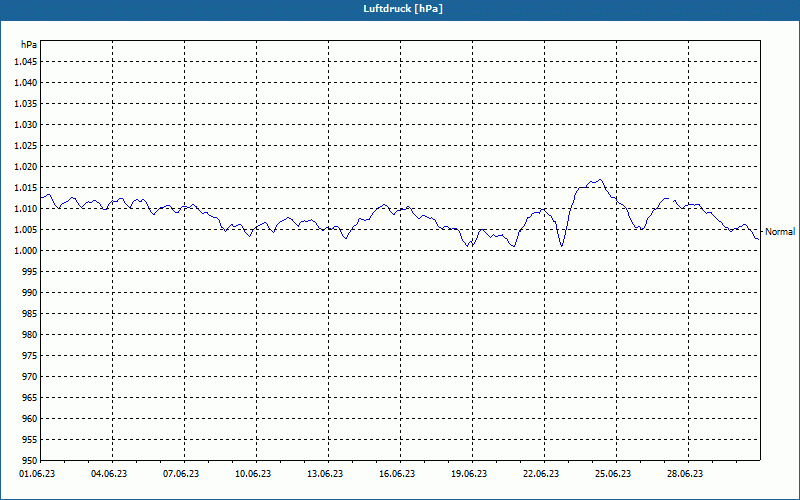800x500 pixels.
Task: Click the y-axis value 1.025
Action: [26, 145]
